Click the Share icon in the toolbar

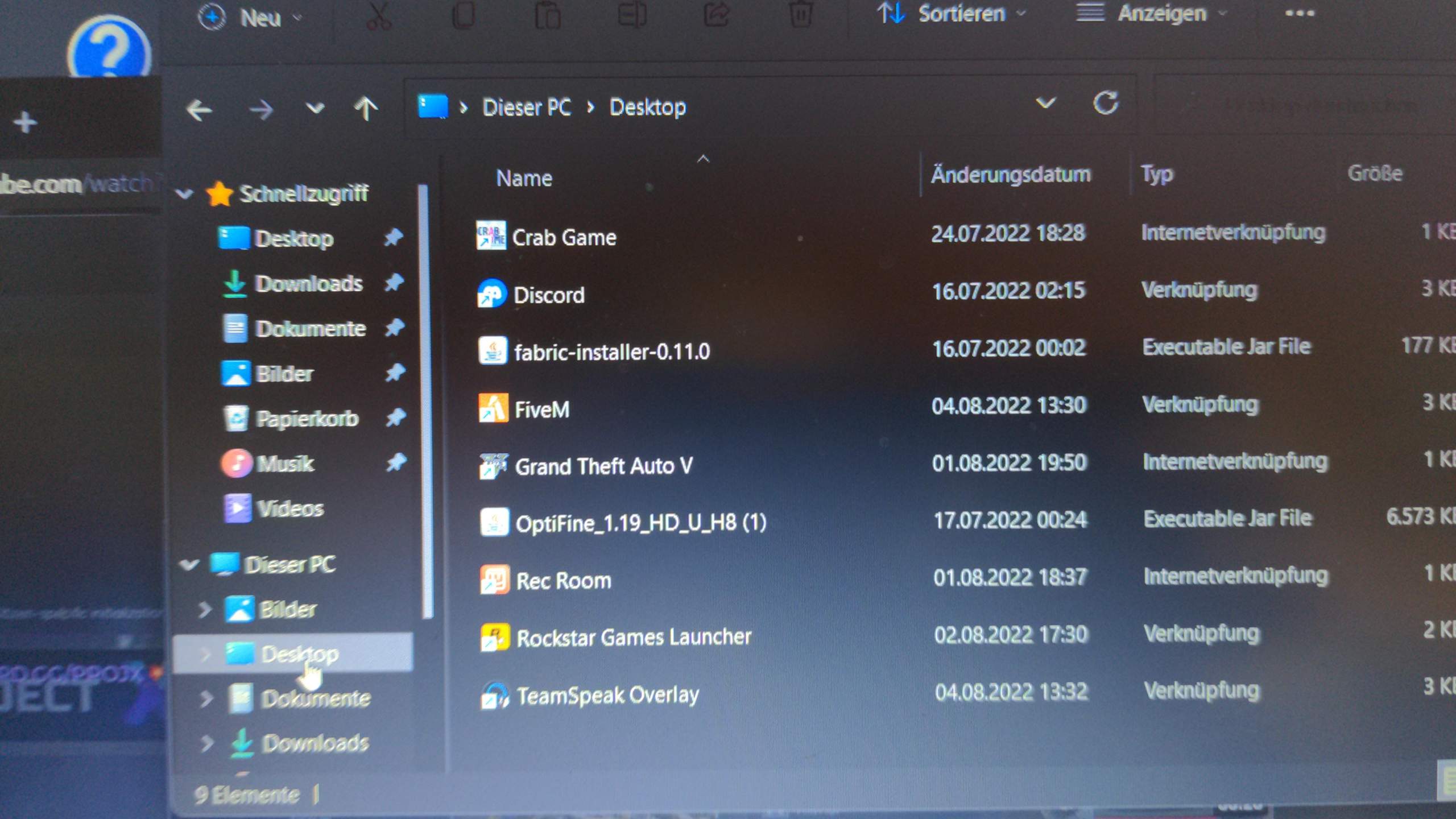[717, 15]
